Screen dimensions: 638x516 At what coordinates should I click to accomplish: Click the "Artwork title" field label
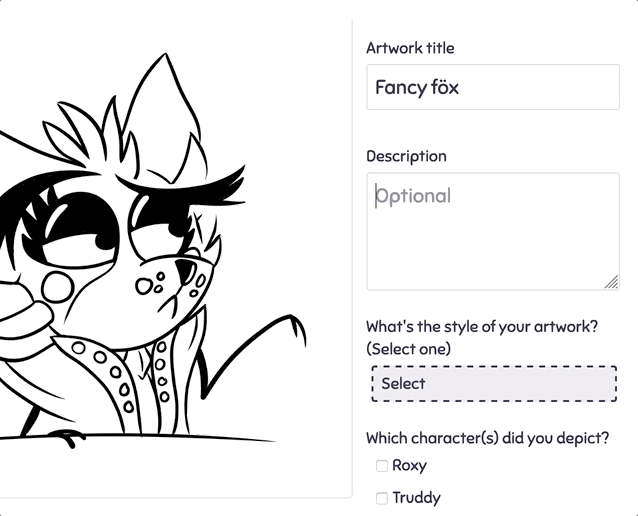[x=410, y=48]
